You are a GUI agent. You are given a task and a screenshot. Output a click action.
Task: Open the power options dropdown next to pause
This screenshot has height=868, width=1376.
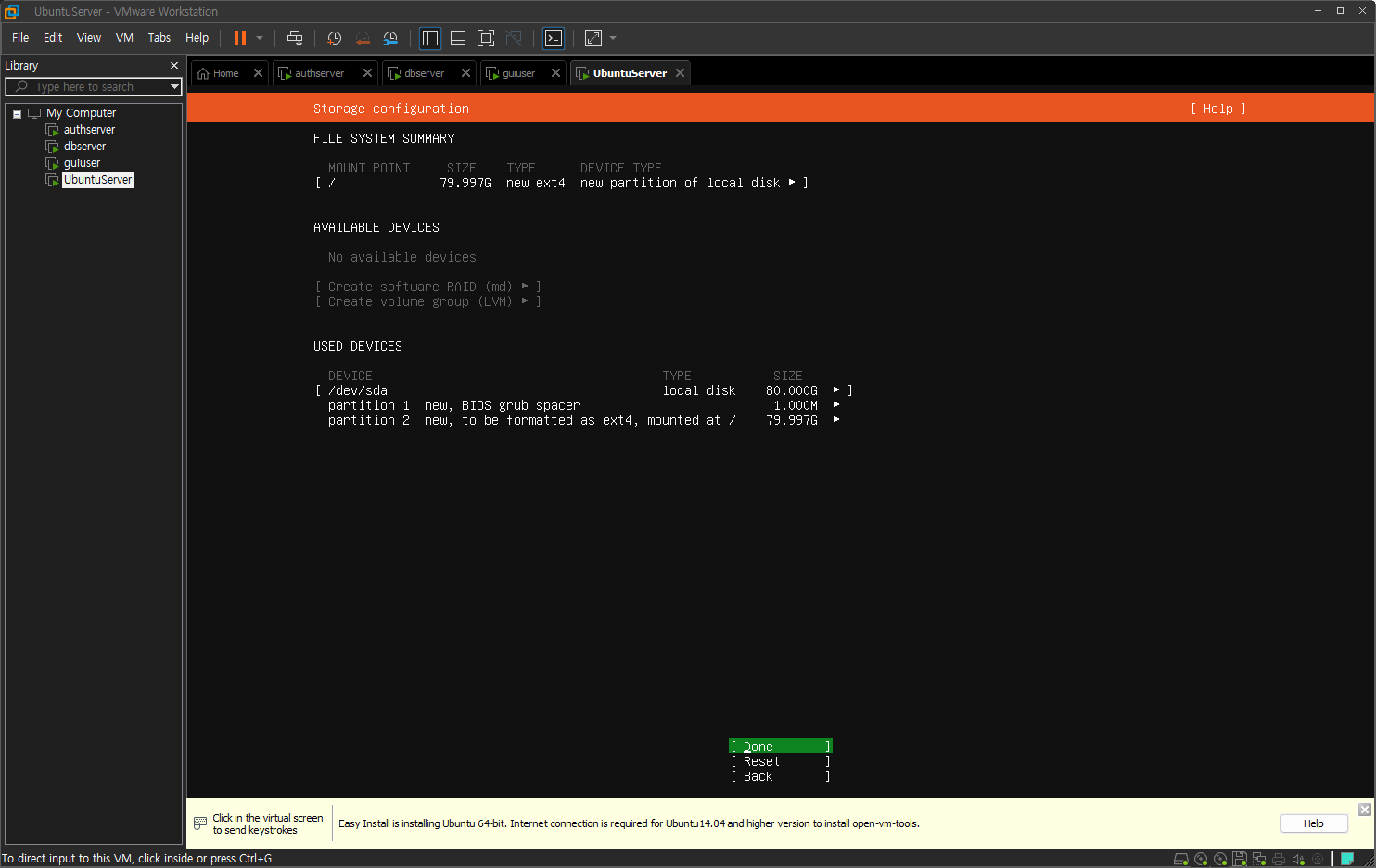click(x=260, y=38)
